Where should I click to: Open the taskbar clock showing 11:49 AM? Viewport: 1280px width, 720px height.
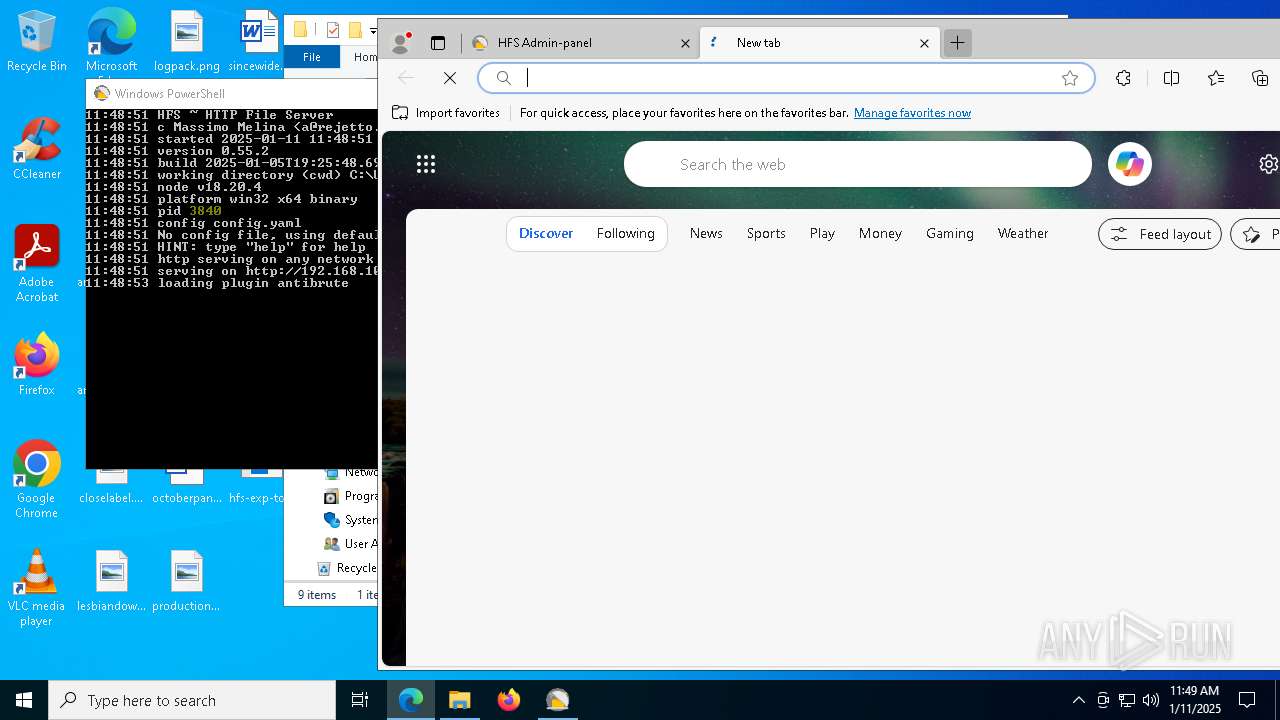[1195, 700]
